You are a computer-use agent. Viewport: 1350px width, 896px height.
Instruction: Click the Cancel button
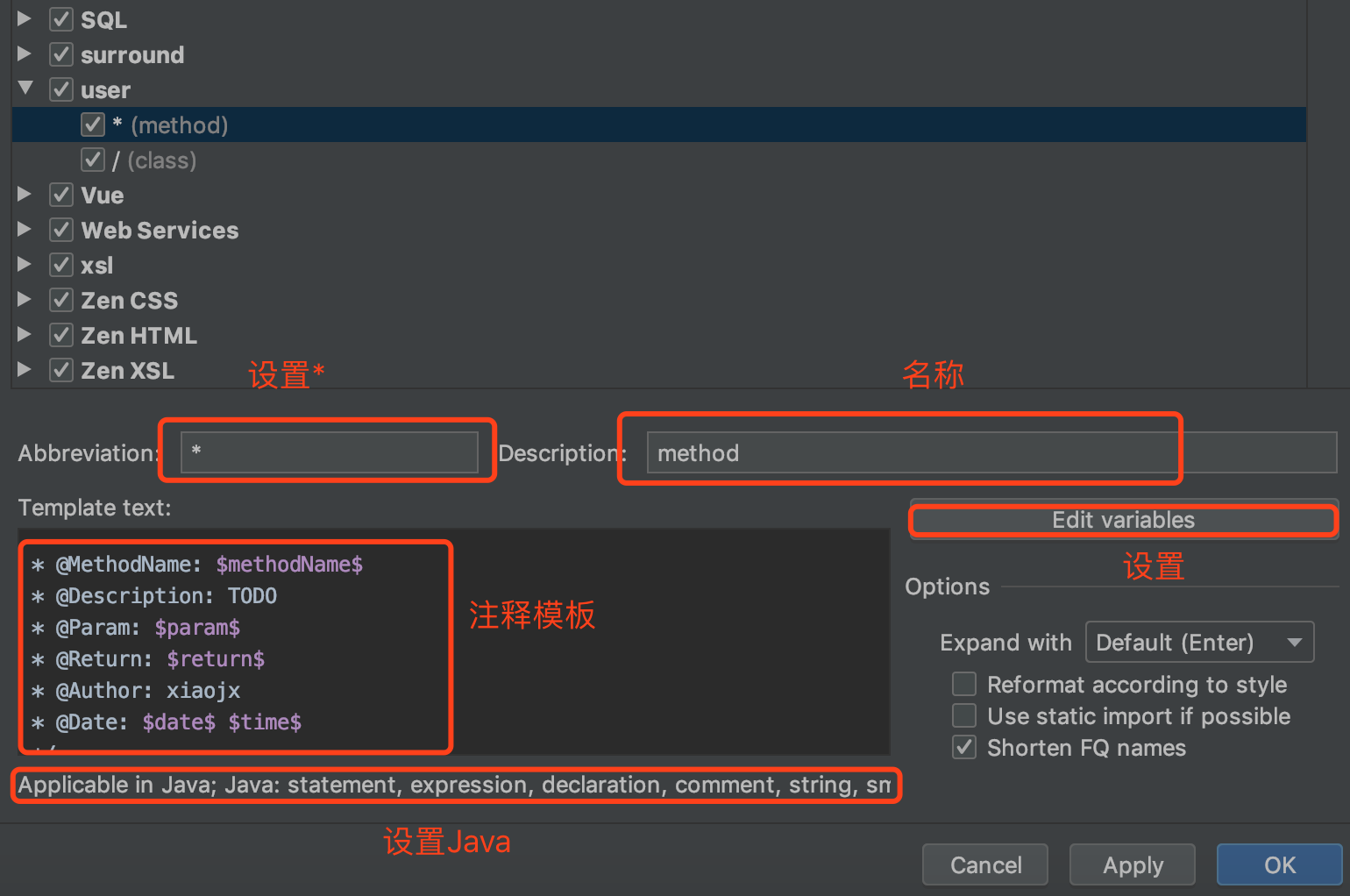pos(985,865)
